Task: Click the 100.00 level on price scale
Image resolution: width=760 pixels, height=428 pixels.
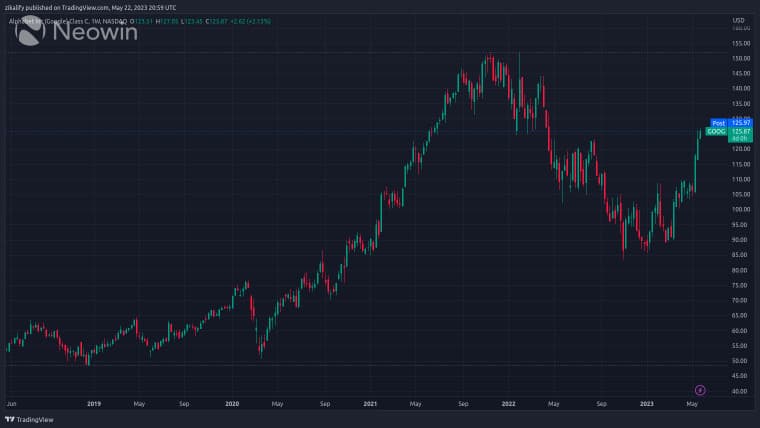Action: [740, 209]
